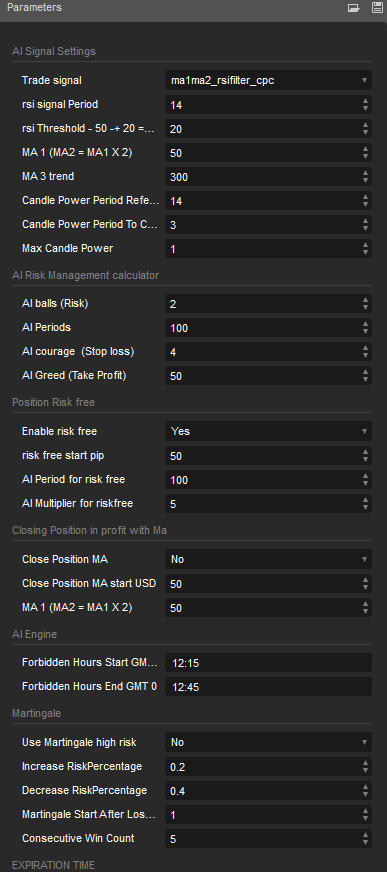The width and height of the screenshot is (387, 872).
Task: Click the save parameters disk icon
Action: (x=376, y=8)
